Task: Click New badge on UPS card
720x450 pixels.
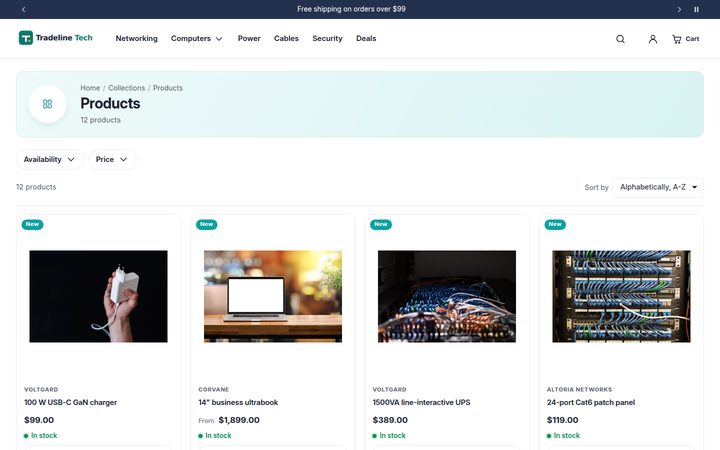Action: point(381,225)
